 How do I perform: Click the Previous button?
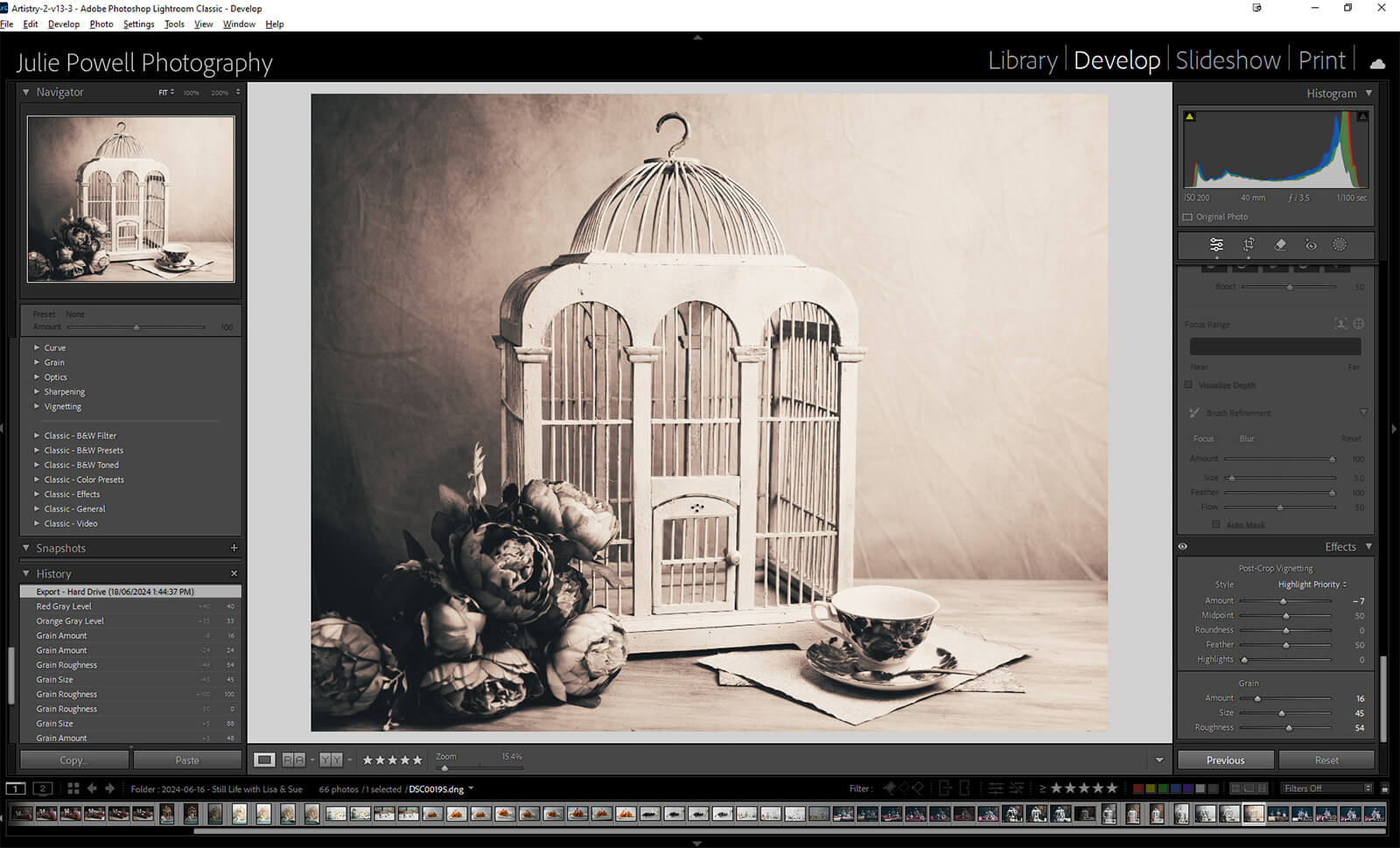pyautogui.click(x=1225, y=760)
